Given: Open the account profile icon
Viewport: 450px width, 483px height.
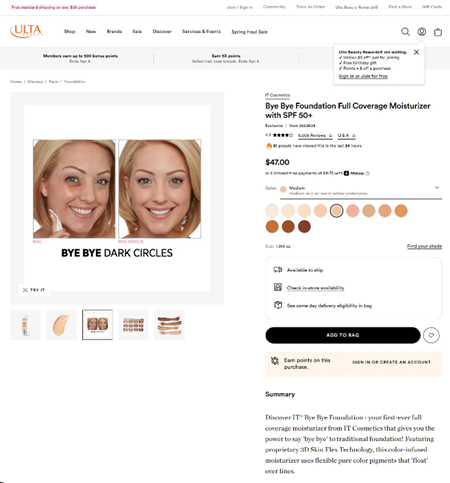Looking at the screenshot, I should pos(422,32).
